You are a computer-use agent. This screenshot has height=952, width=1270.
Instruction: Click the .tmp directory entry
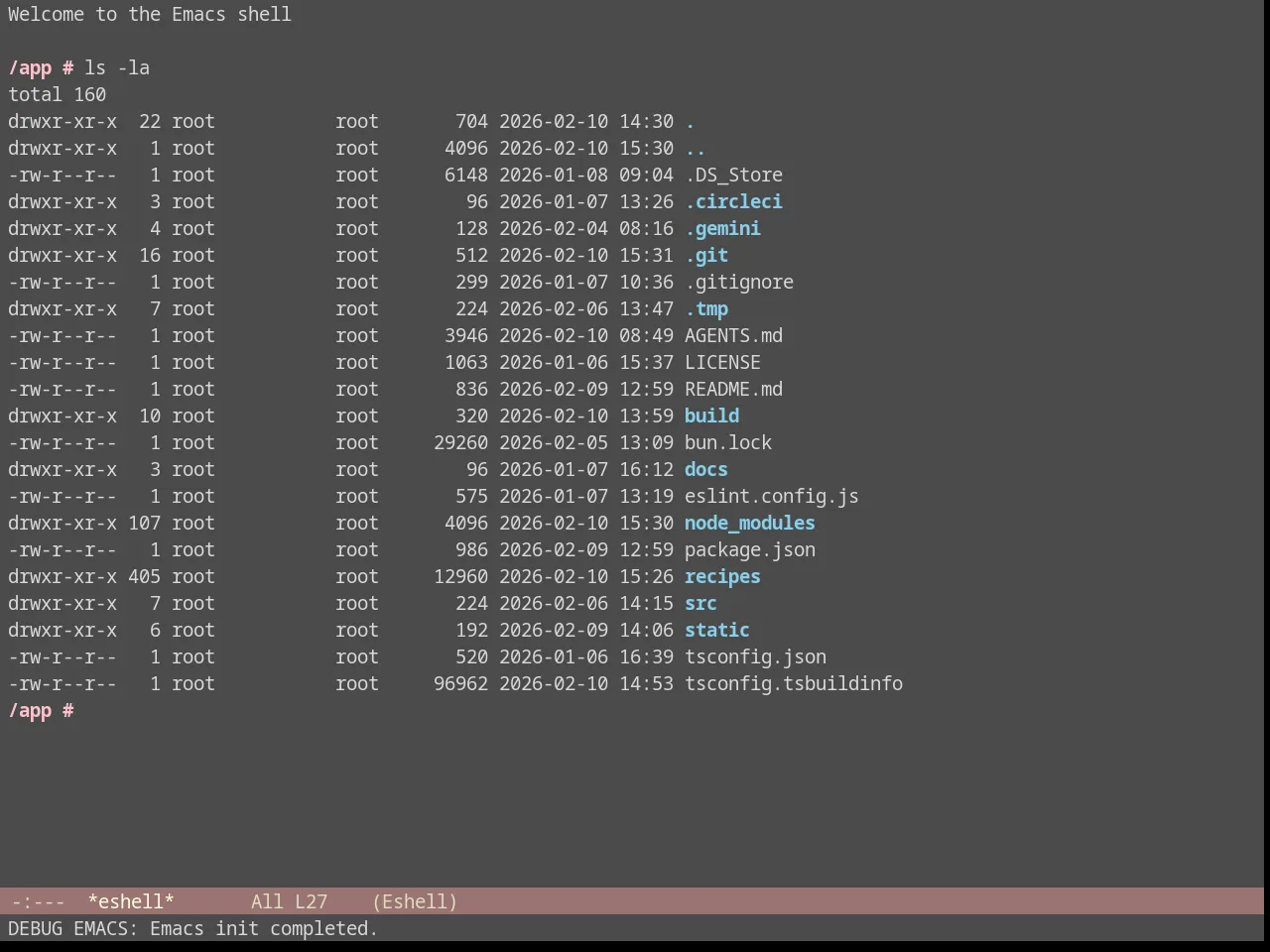pyautogui.click(x=706, y=308)
